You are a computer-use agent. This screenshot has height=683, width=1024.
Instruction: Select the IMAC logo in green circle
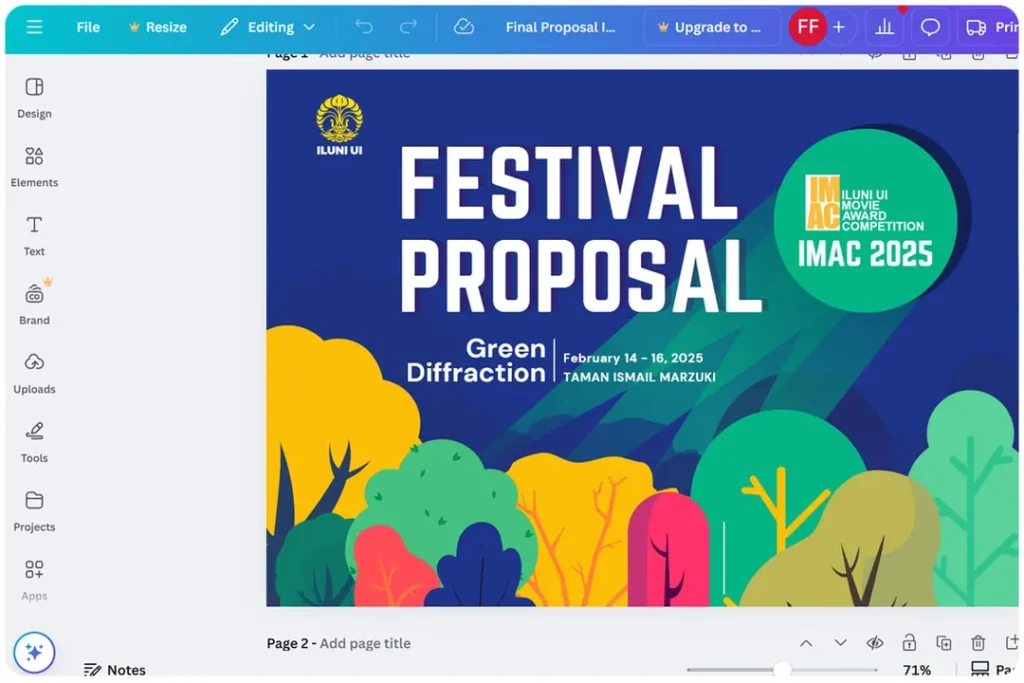click(865, 202)
